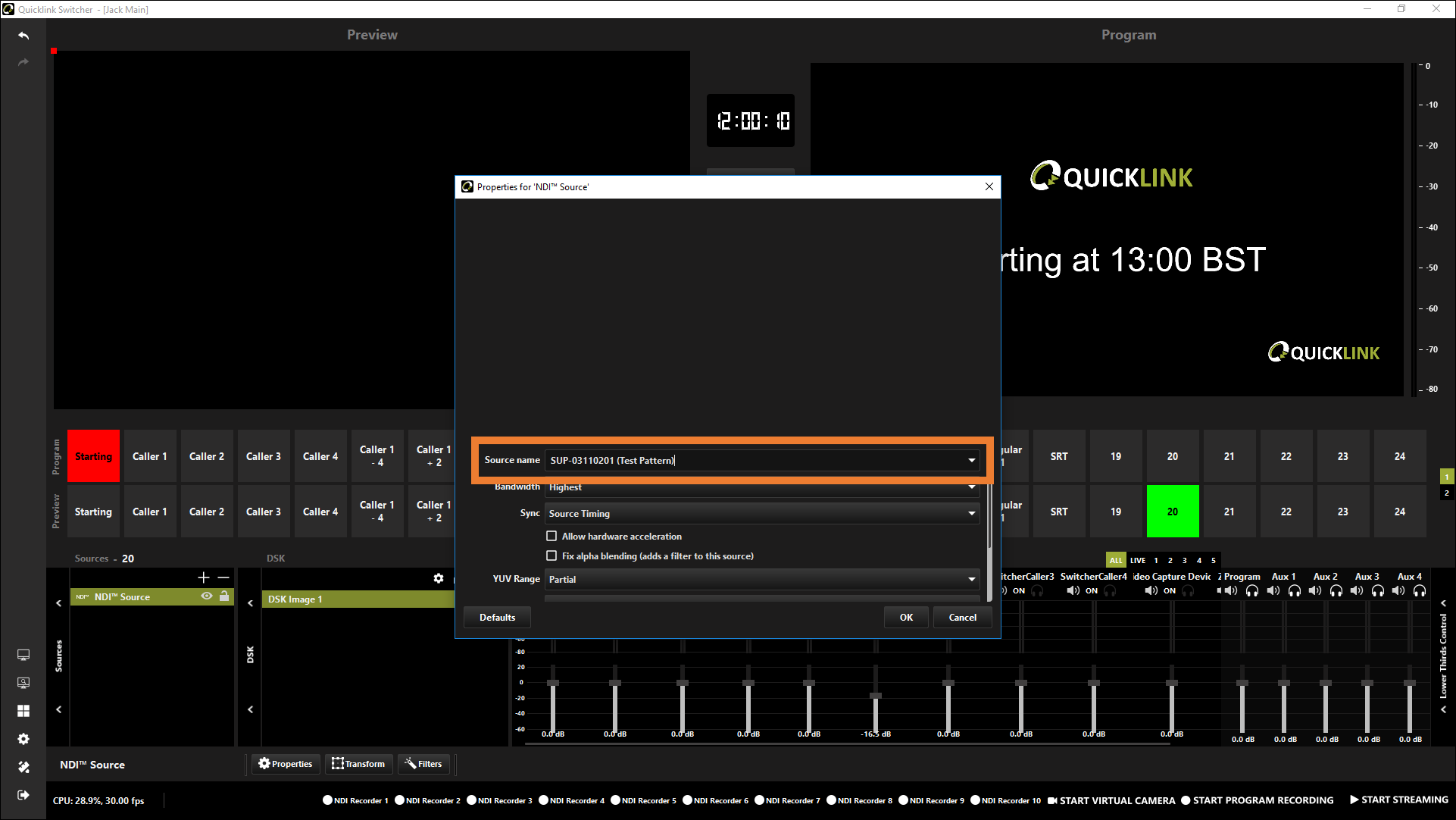The image size is (1456, 820).
Task: Click the undo arrow in the left sidebar
Action: 23,36
